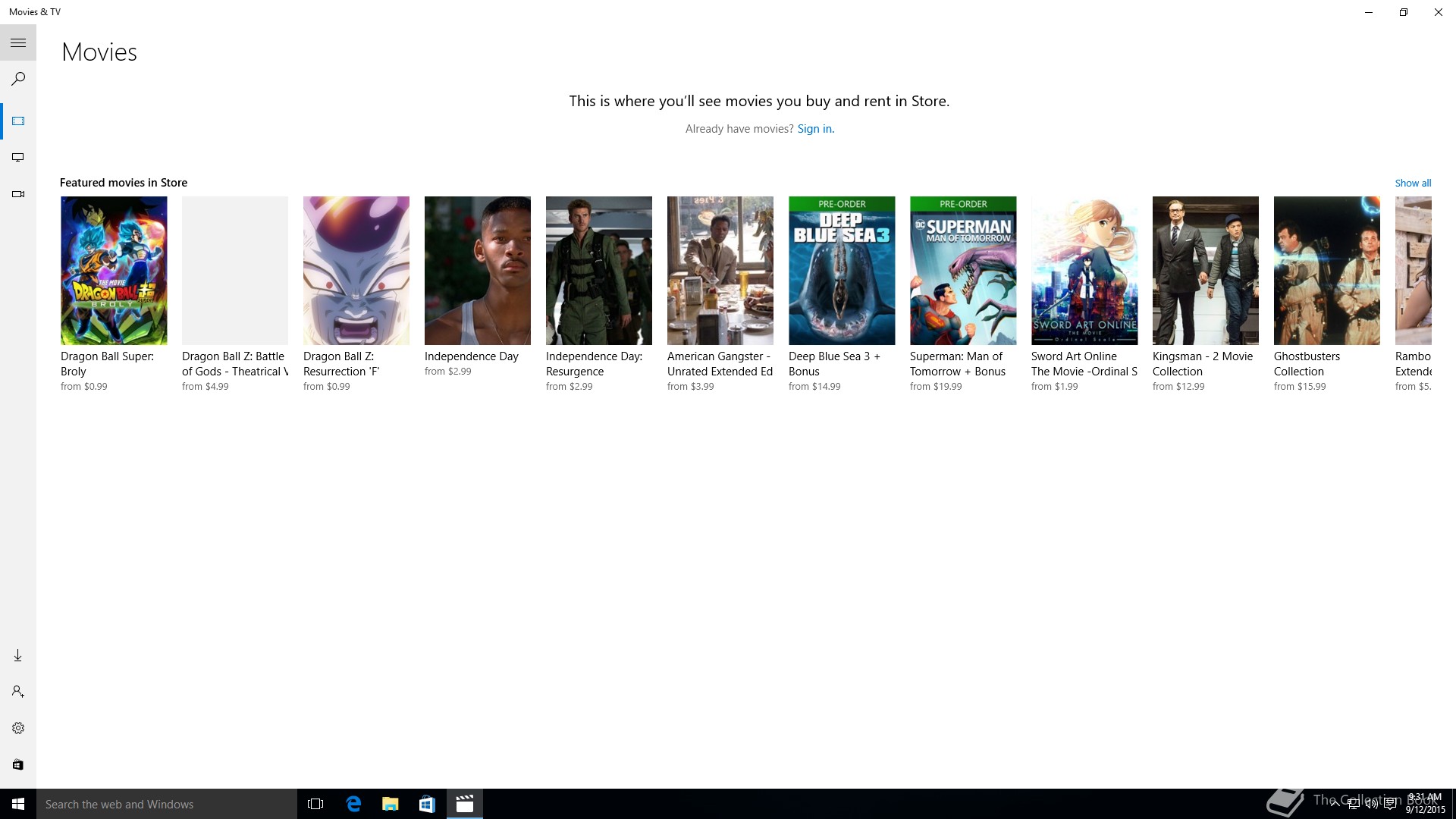Click 'Superman: Man of Tomorrow + Bonus' title
Viewport: 1456px width, 819px height.
pos(958,364)
